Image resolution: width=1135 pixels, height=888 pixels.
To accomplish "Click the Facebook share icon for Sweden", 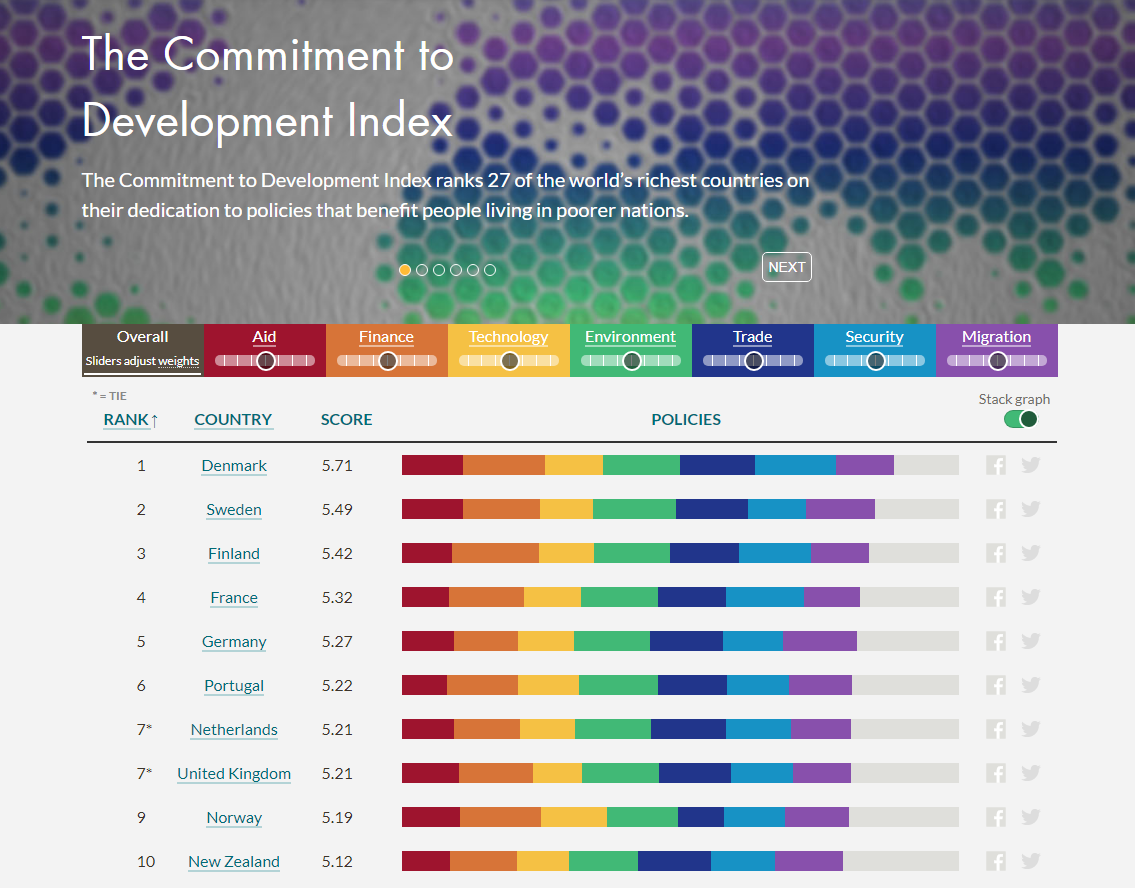I will 995,508.
